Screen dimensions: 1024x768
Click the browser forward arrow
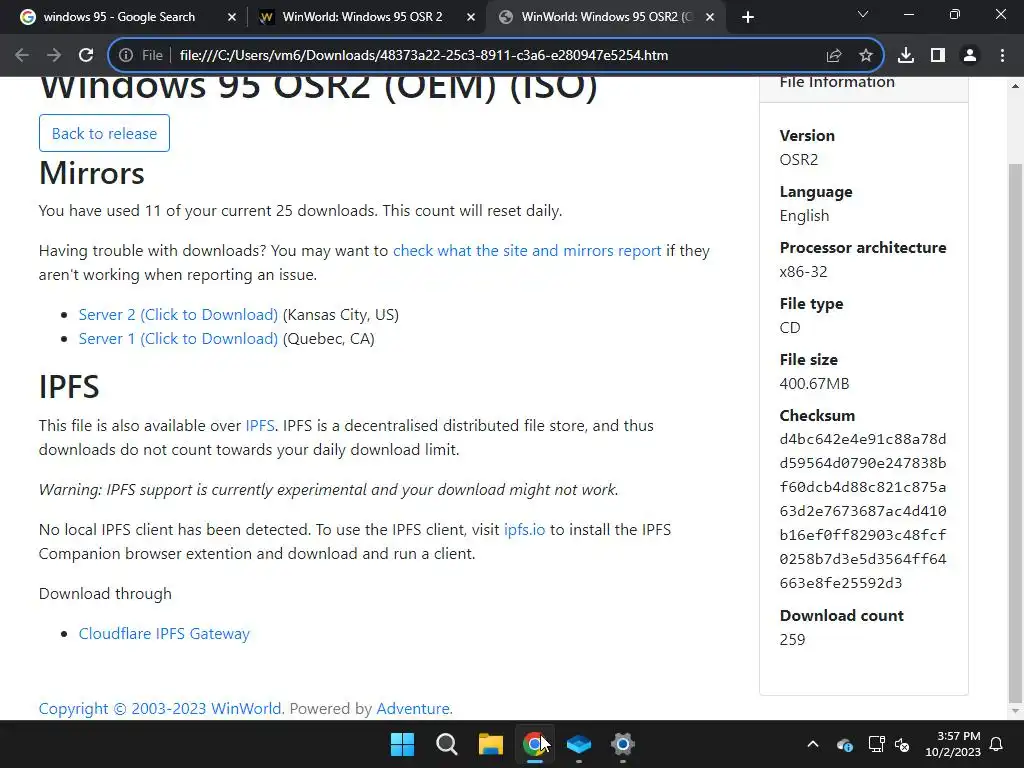click(54, 56)
